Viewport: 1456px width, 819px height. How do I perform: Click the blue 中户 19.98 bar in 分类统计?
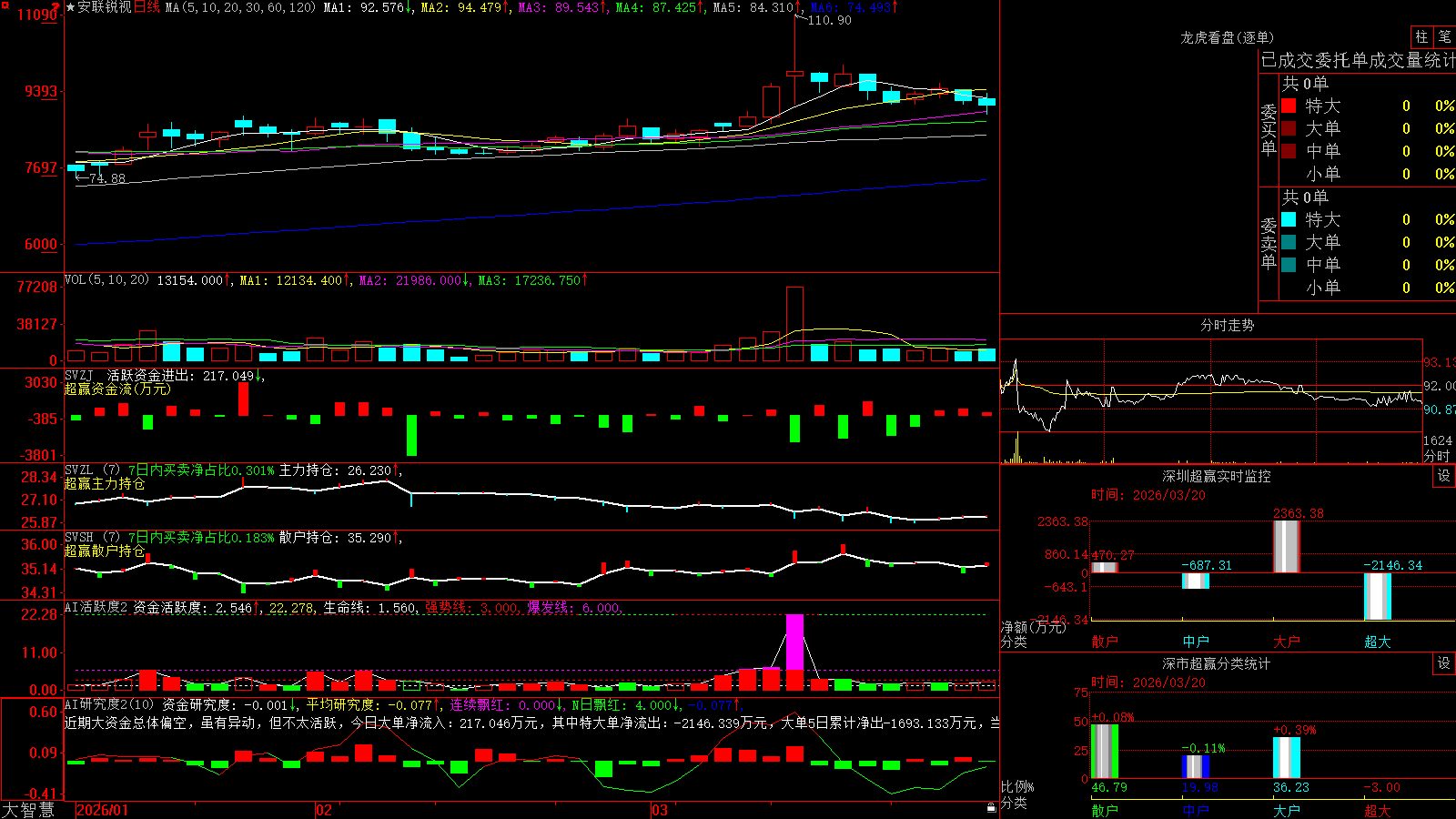[x=1196, y=767]
